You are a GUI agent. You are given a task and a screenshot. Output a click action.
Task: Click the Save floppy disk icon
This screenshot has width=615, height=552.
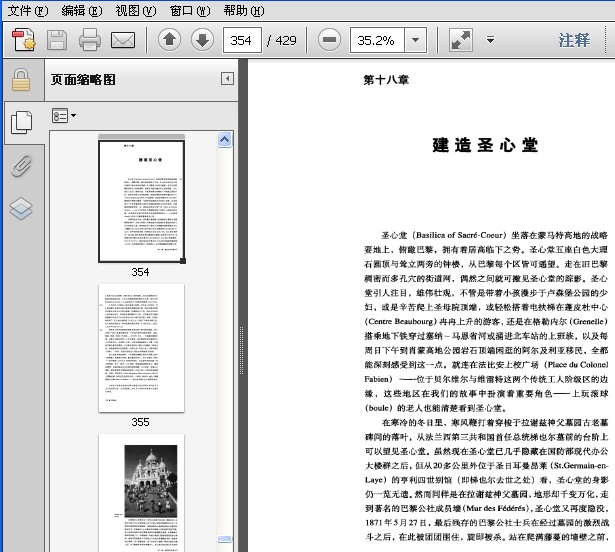57,40
